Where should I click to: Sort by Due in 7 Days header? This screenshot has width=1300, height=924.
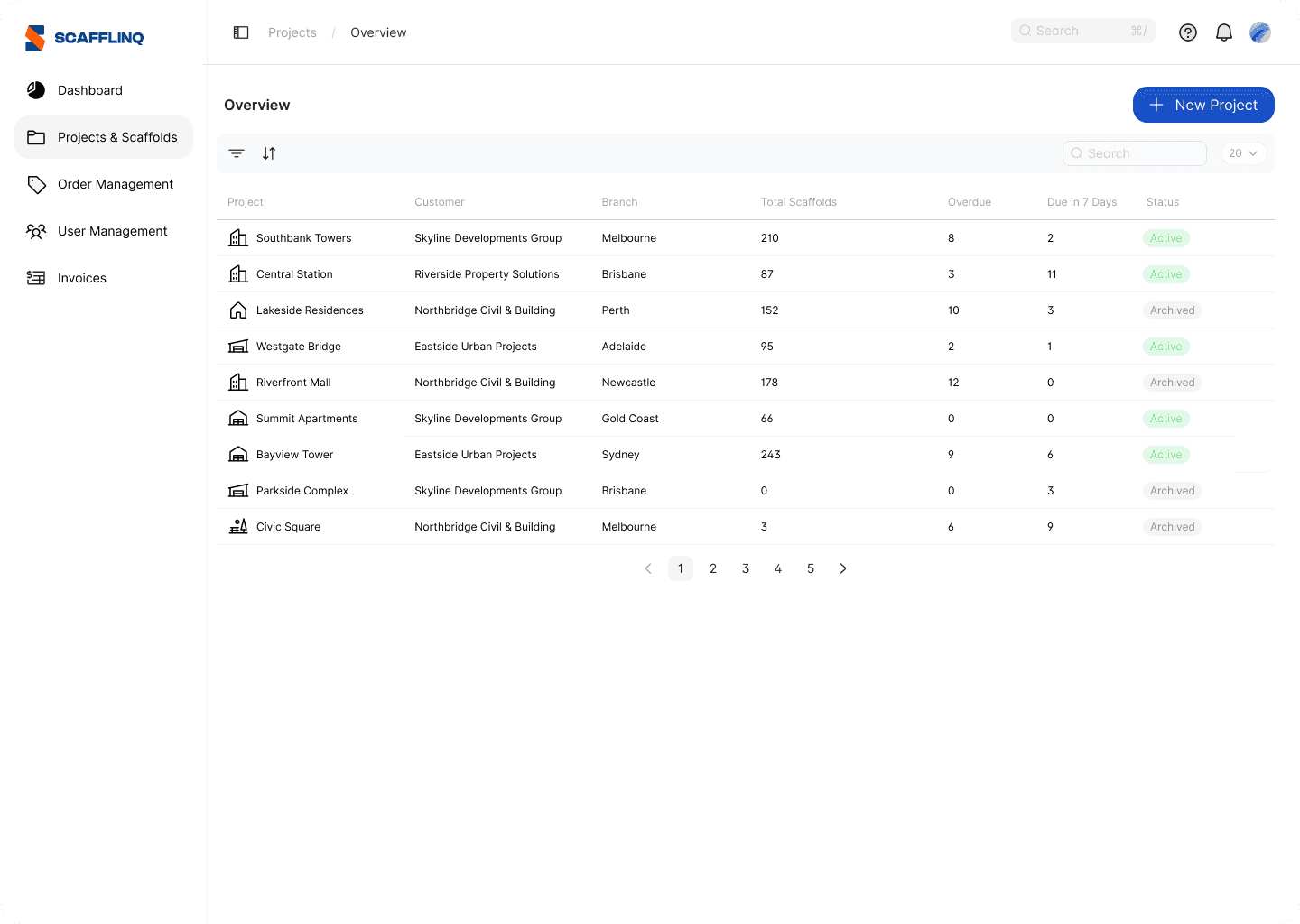(1082, 202)
